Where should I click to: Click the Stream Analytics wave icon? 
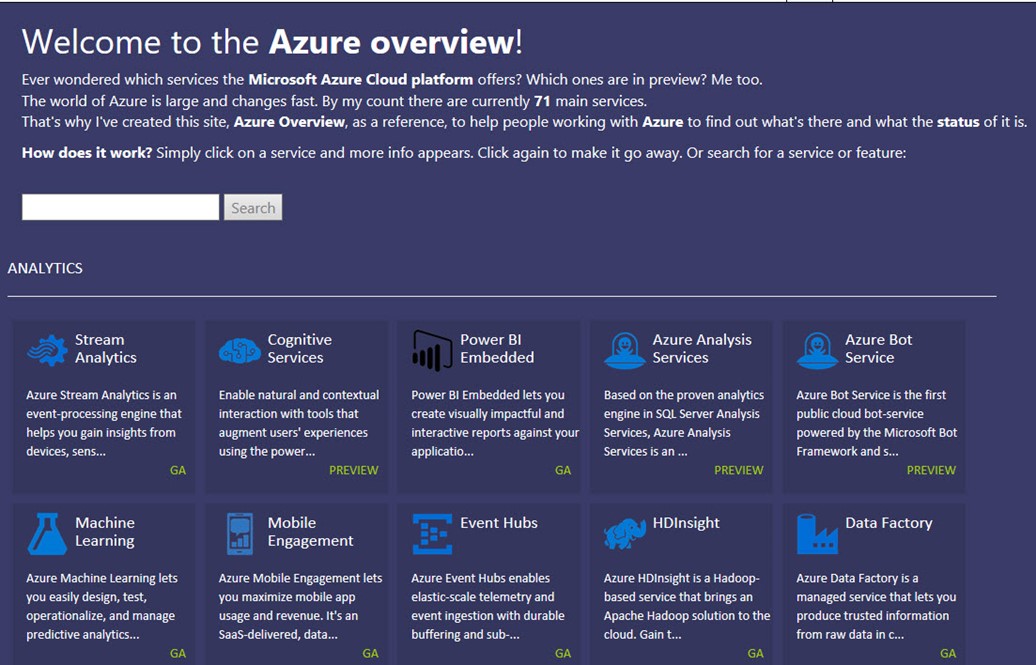pos(47,350)
